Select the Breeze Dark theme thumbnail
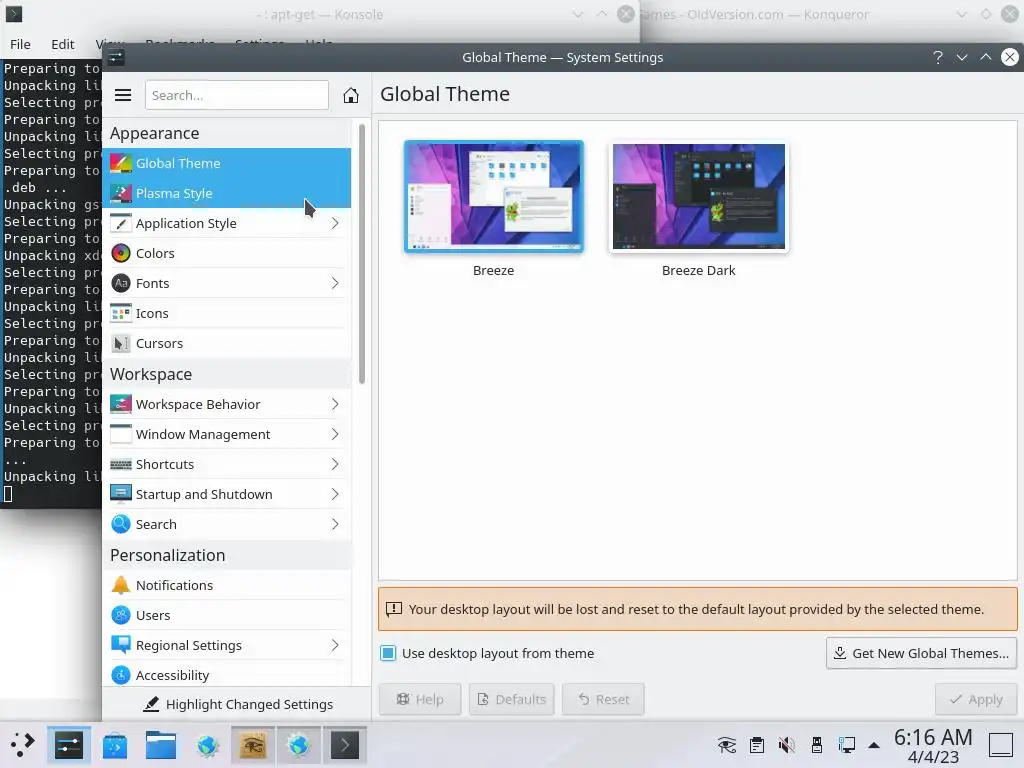 699,197
